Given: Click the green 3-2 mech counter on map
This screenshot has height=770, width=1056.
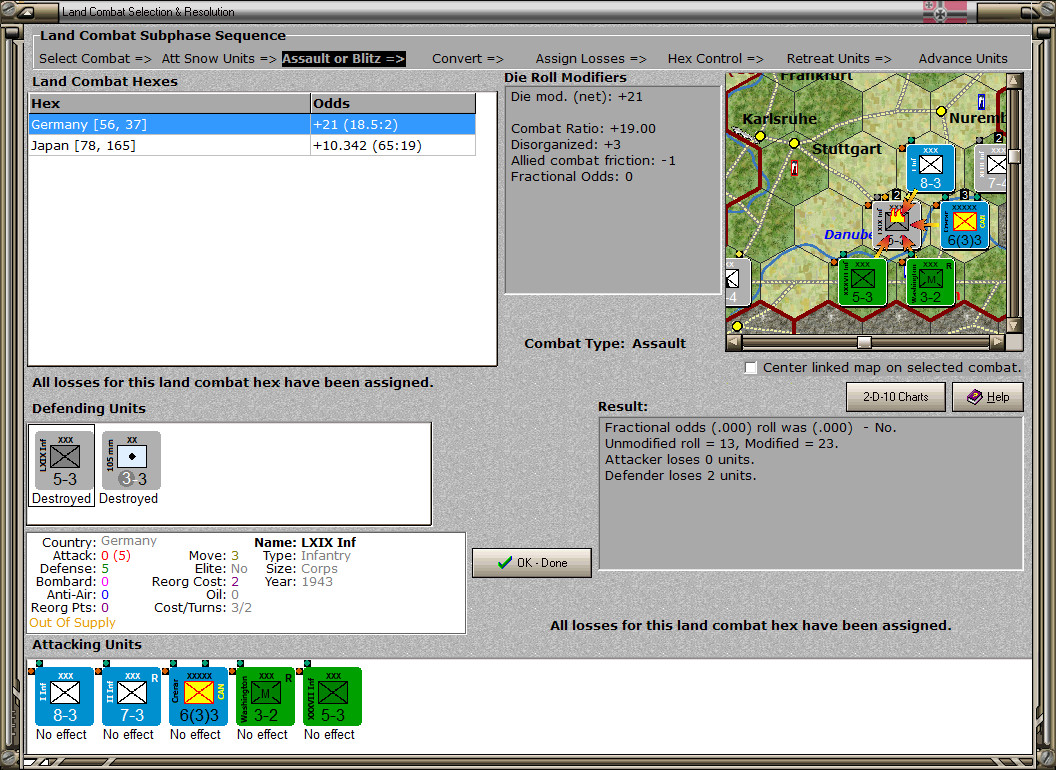Looking at the screenshot, I should (930, 282).
